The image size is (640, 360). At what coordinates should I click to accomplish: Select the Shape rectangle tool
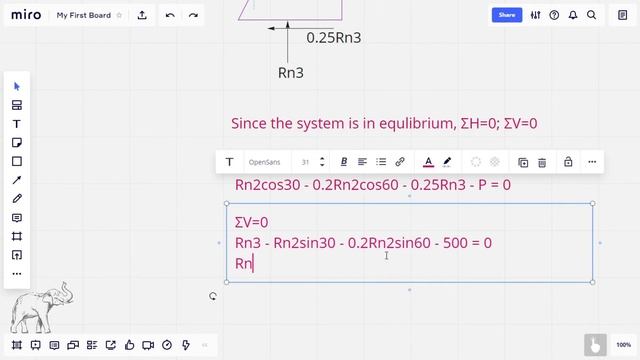coord(17,162)
